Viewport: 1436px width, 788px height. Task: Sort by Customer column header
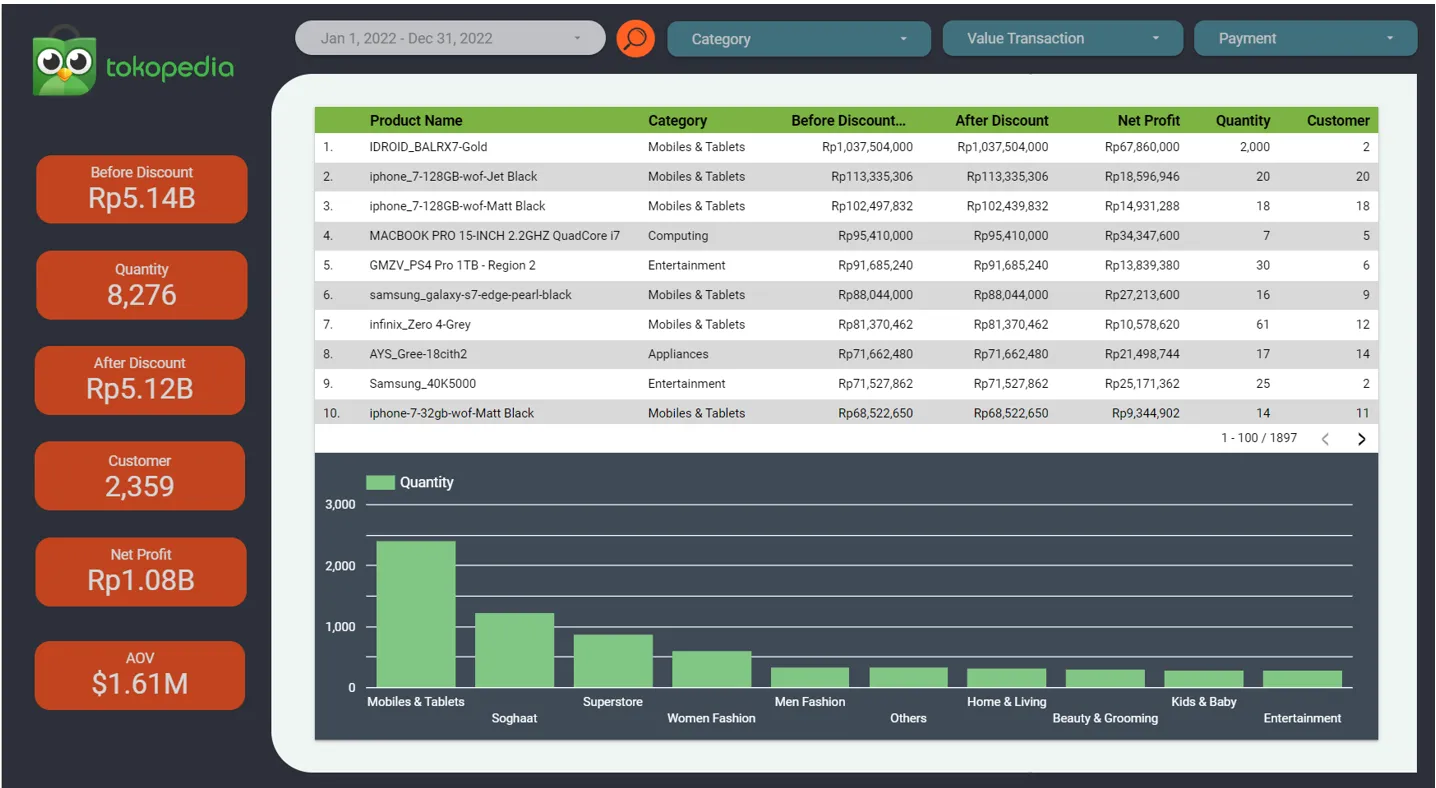pyautogui.click(x=1338, y=120)
